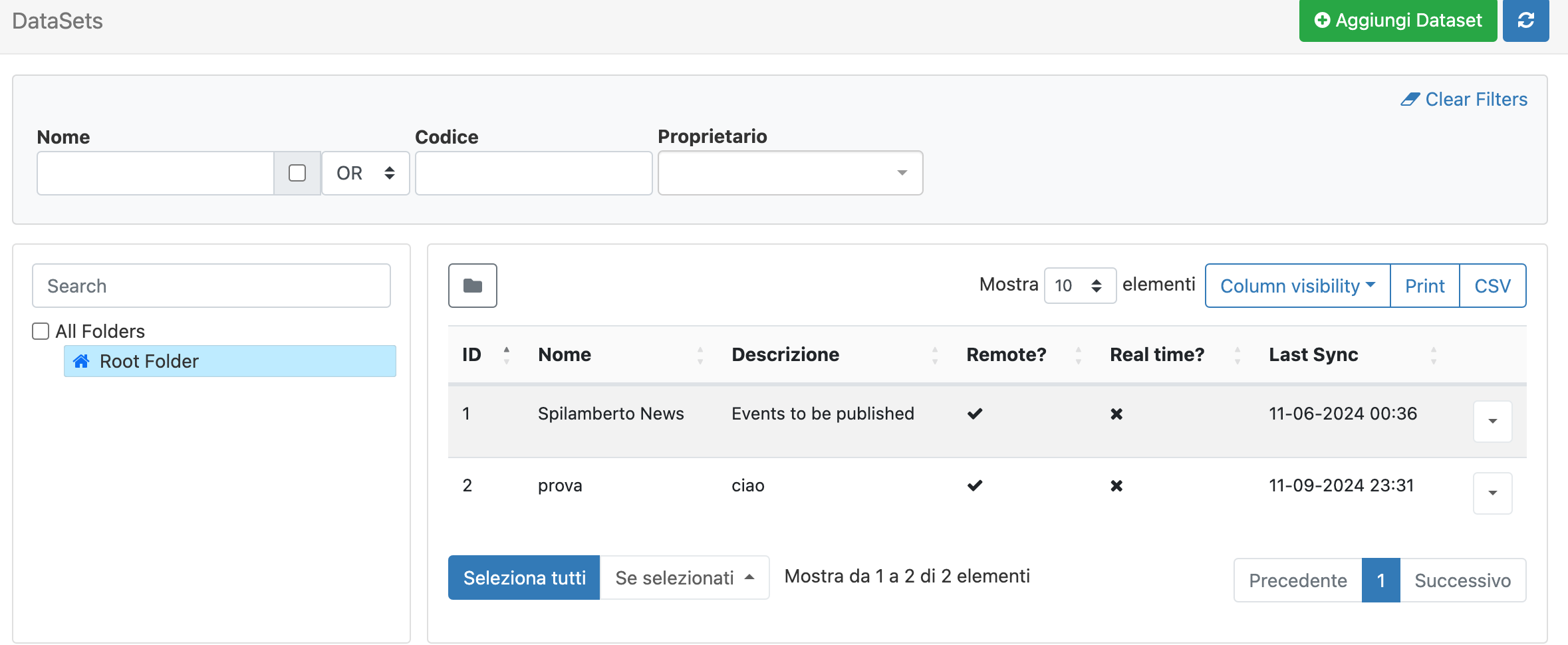Select page 1 in the pagination bar
The width and height of the screenshot is (1568, 645).
point(1381,580)
